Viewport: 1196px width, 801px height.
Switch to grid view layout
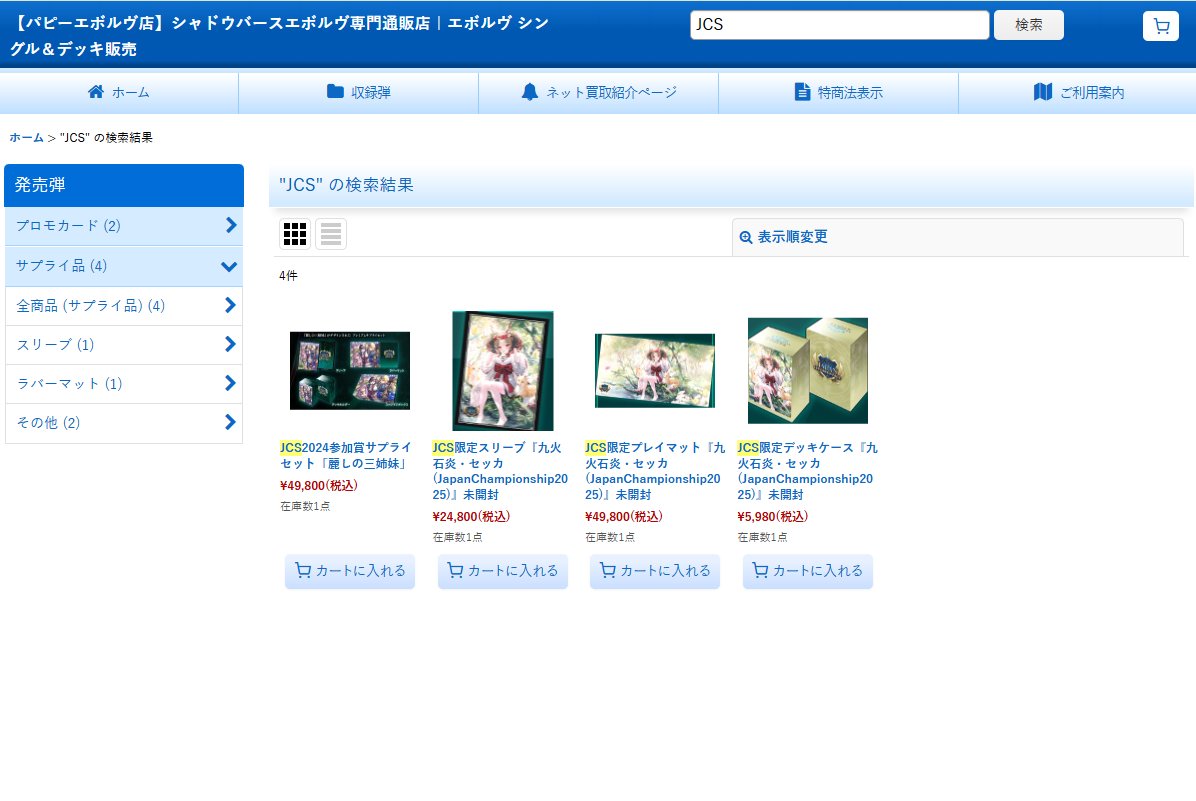(295, 234)
